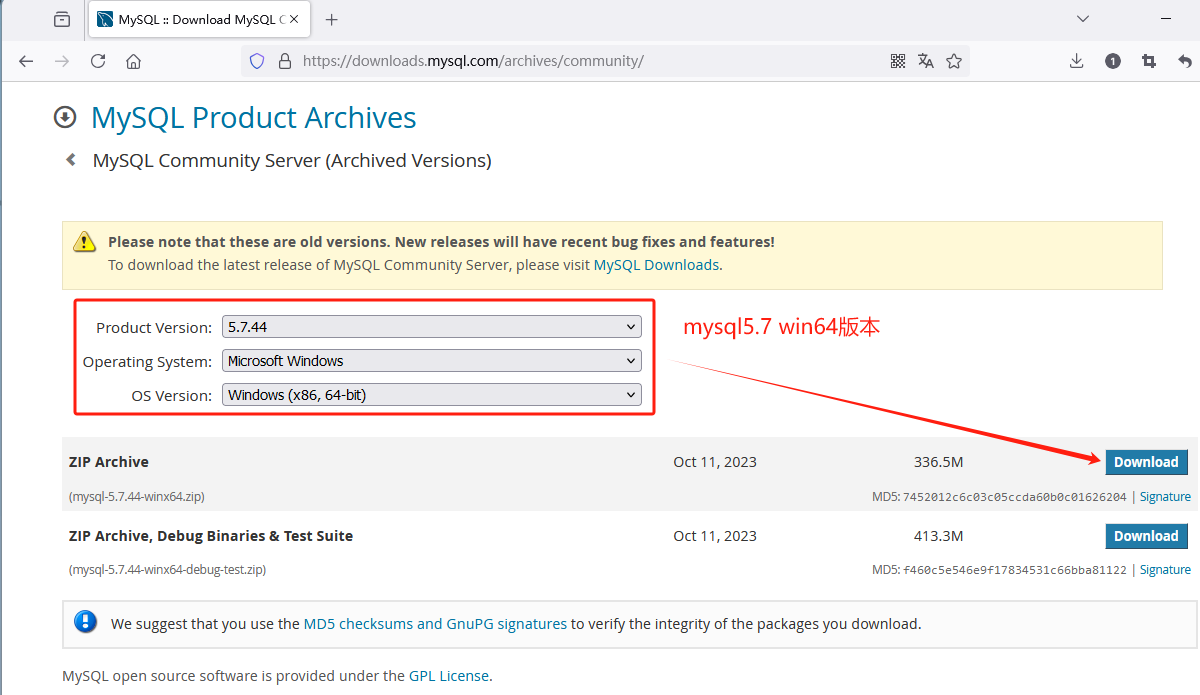This screenshot has width=1200, height=695.
Task: Open the browser downloads panel
Action: tap(1076, 61)
